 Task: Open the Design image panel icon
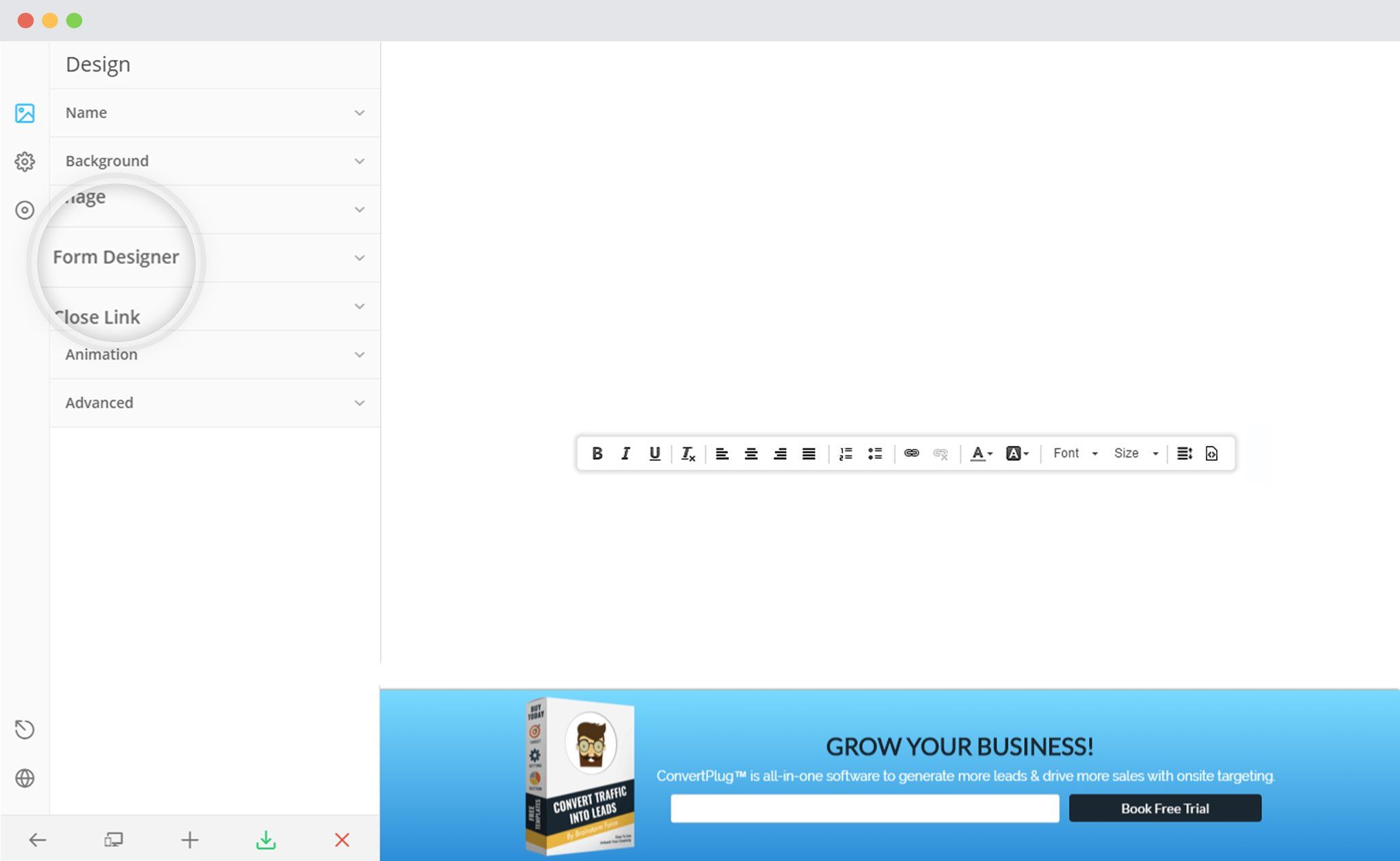tap(25, 113)
